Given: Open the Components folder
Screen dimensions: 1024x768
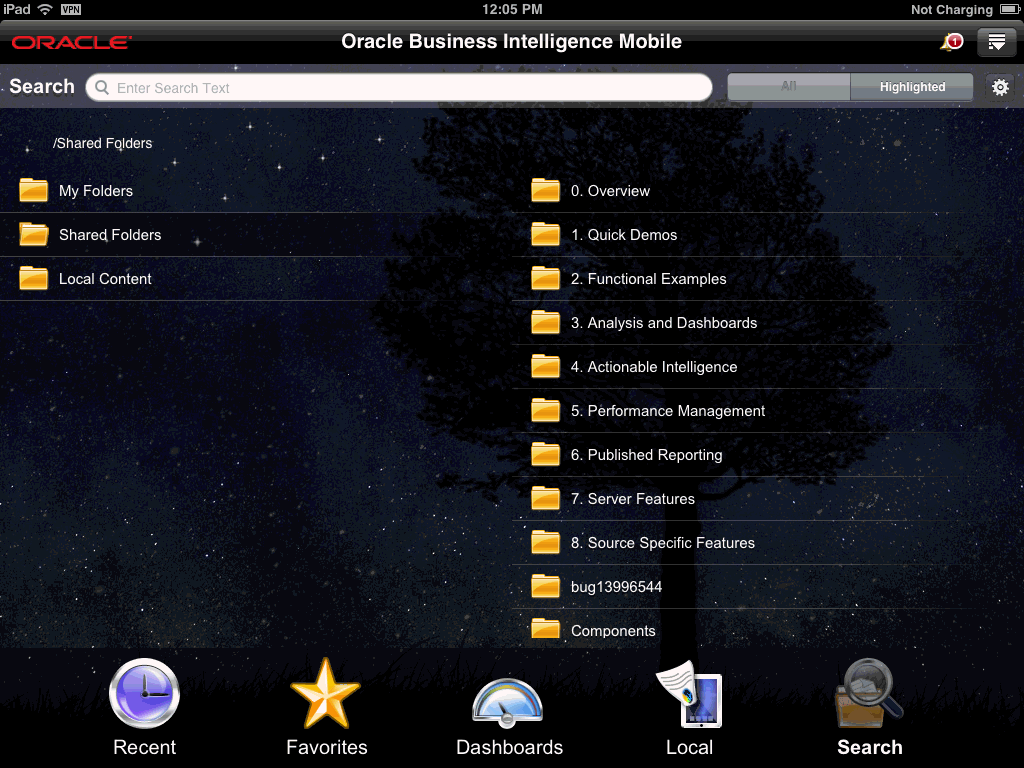Looking at the screenshot, I should coord(613,630).
